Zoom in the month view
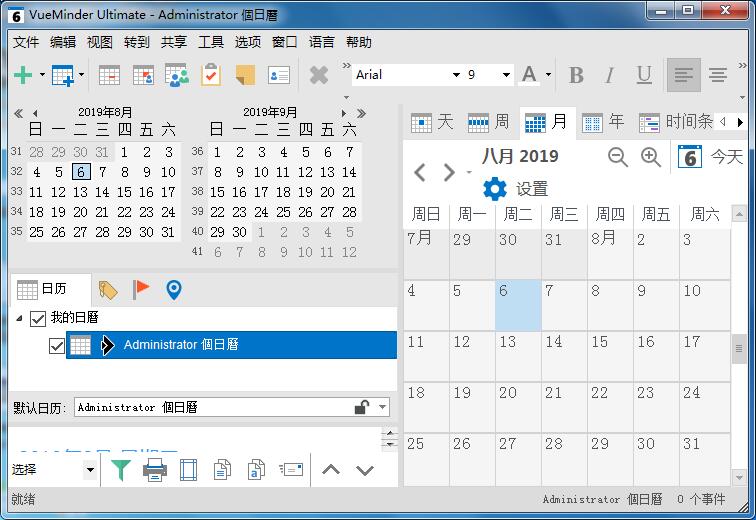 point(650,157)
